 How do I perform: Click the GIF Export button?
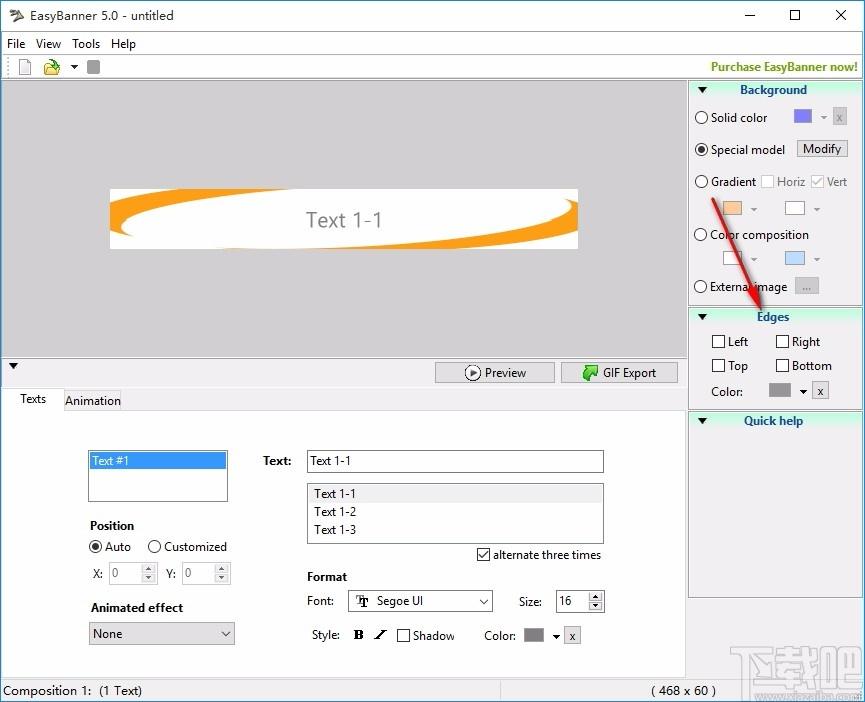[x=619, y=373]
